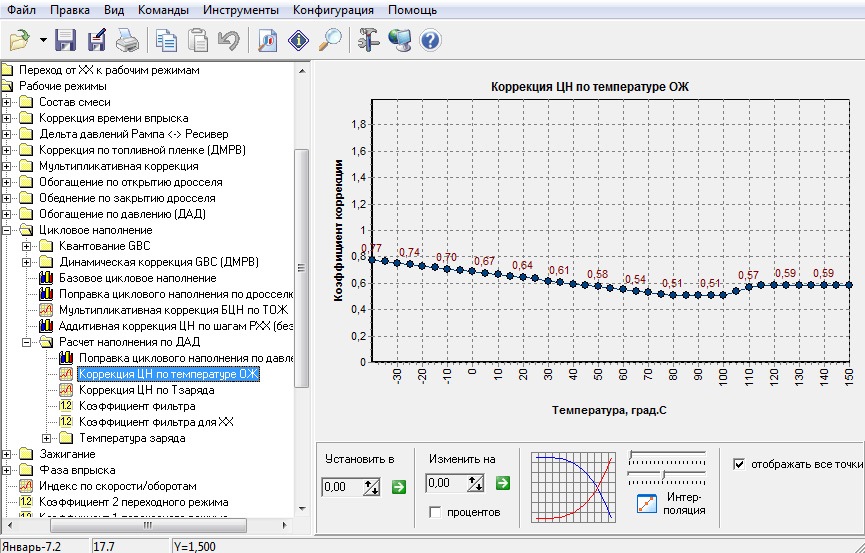The height and width of the screenshot is (553, 865).
Task: Open the Правка menu
Action: pyautogui.click(x=70, y=10)
